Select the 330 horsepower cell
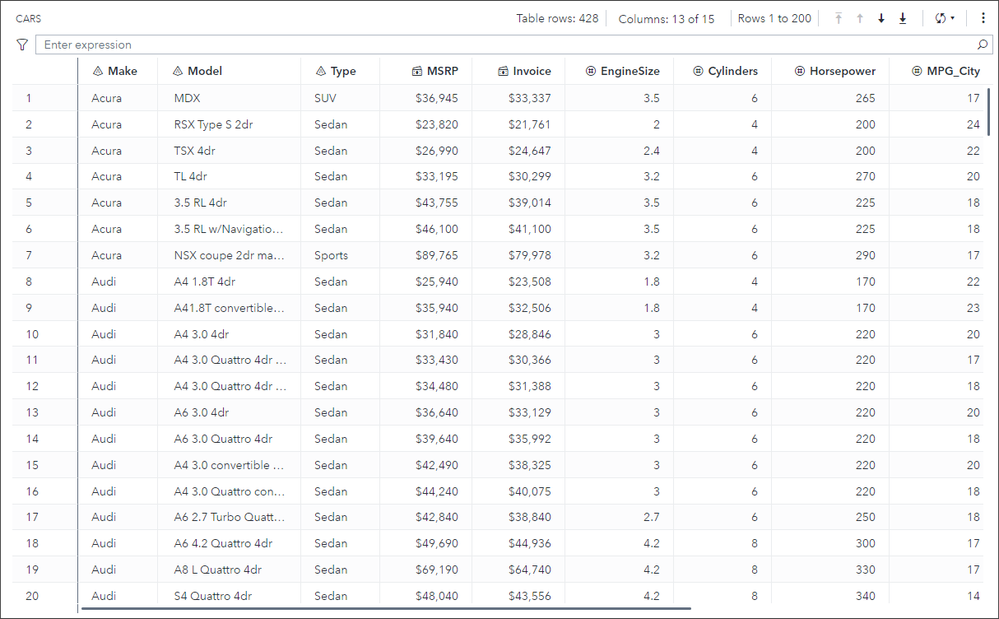Screen dimensions: 999x619 (x=830, y=569)
